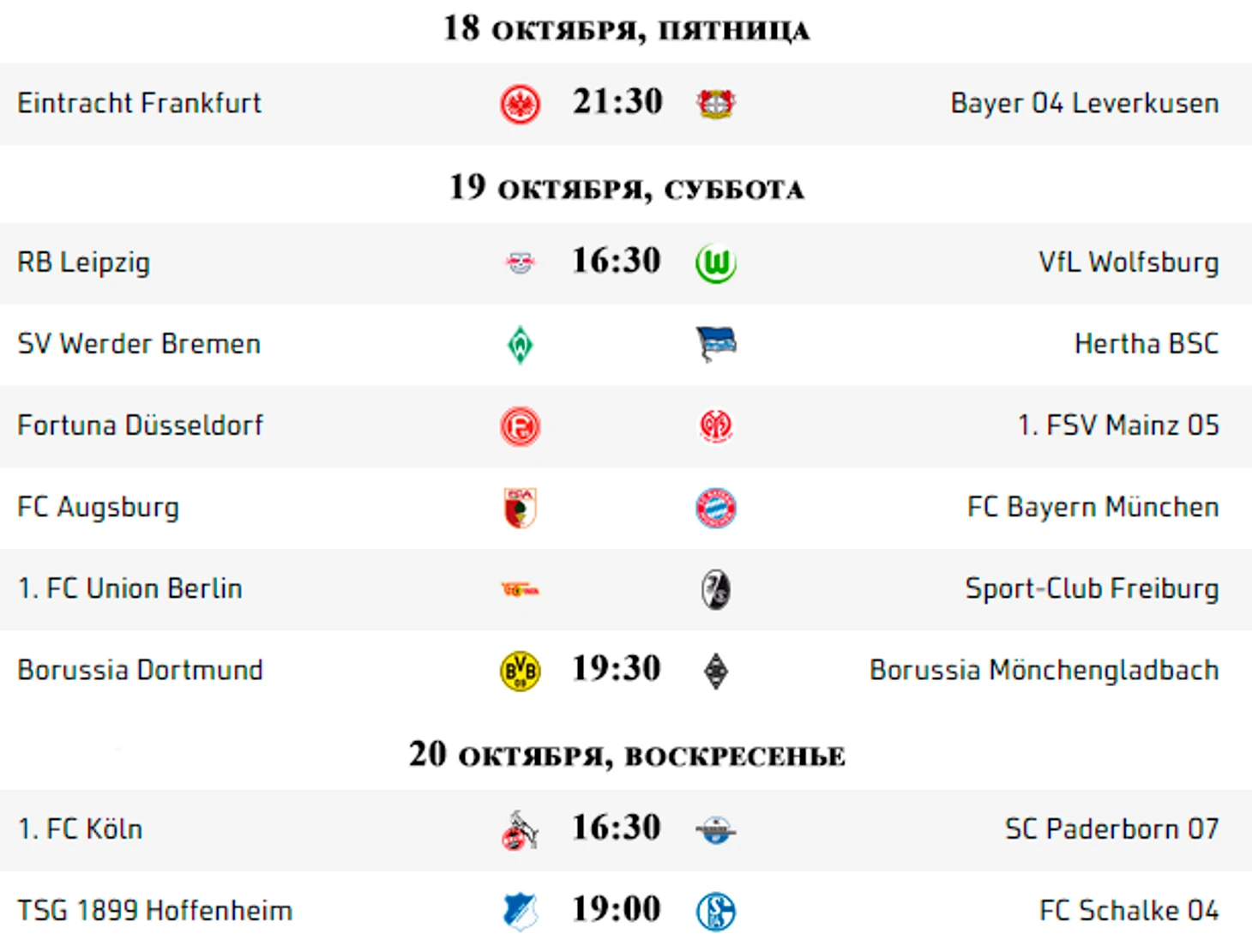Click the TSG 1899 Hoffenheim crest
The image size is (1252, 952).
click(520, 911)
